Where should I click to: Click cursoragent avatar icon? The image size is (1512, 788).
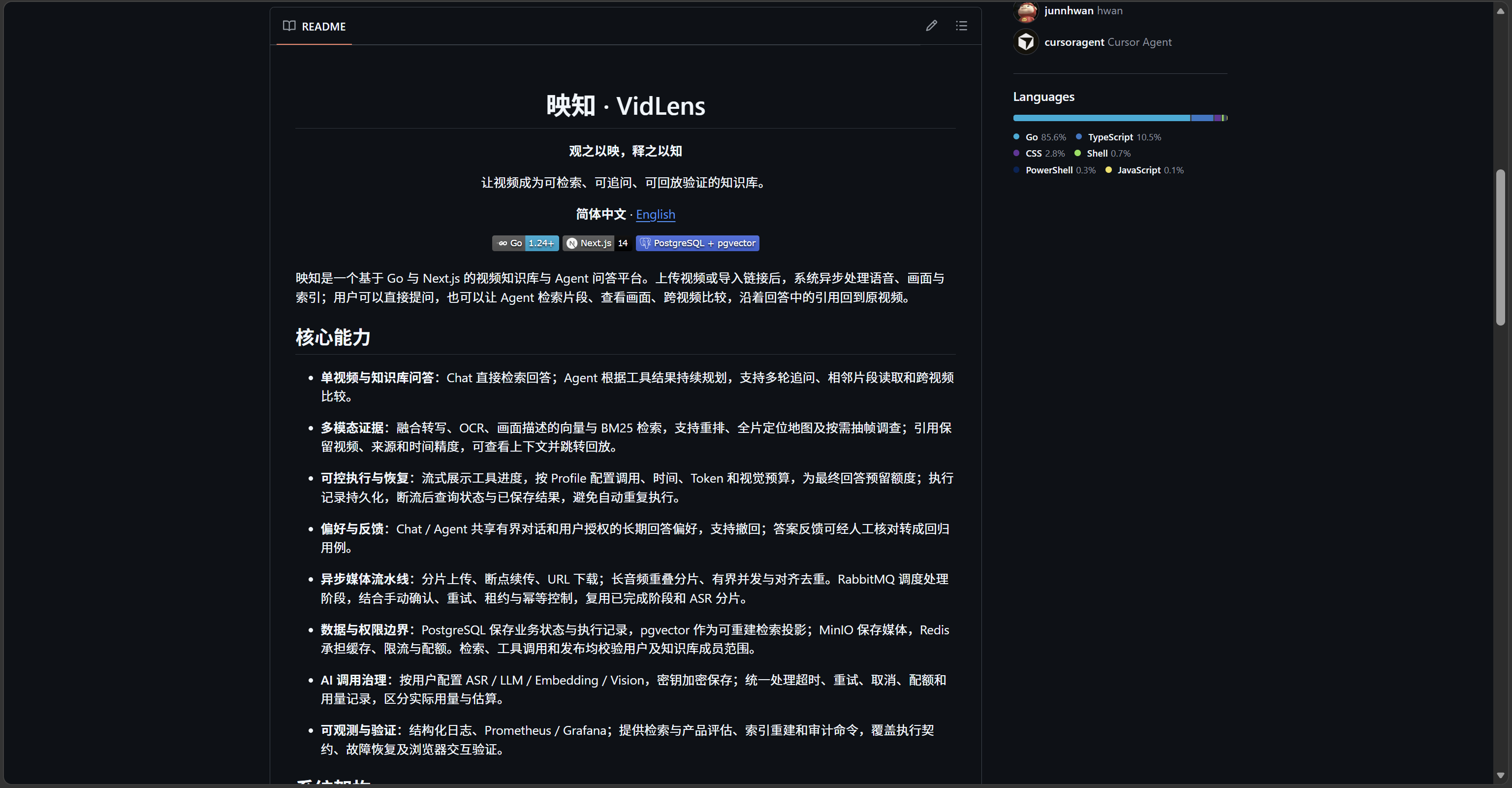pyautogui.click(x=1026, y=42)
